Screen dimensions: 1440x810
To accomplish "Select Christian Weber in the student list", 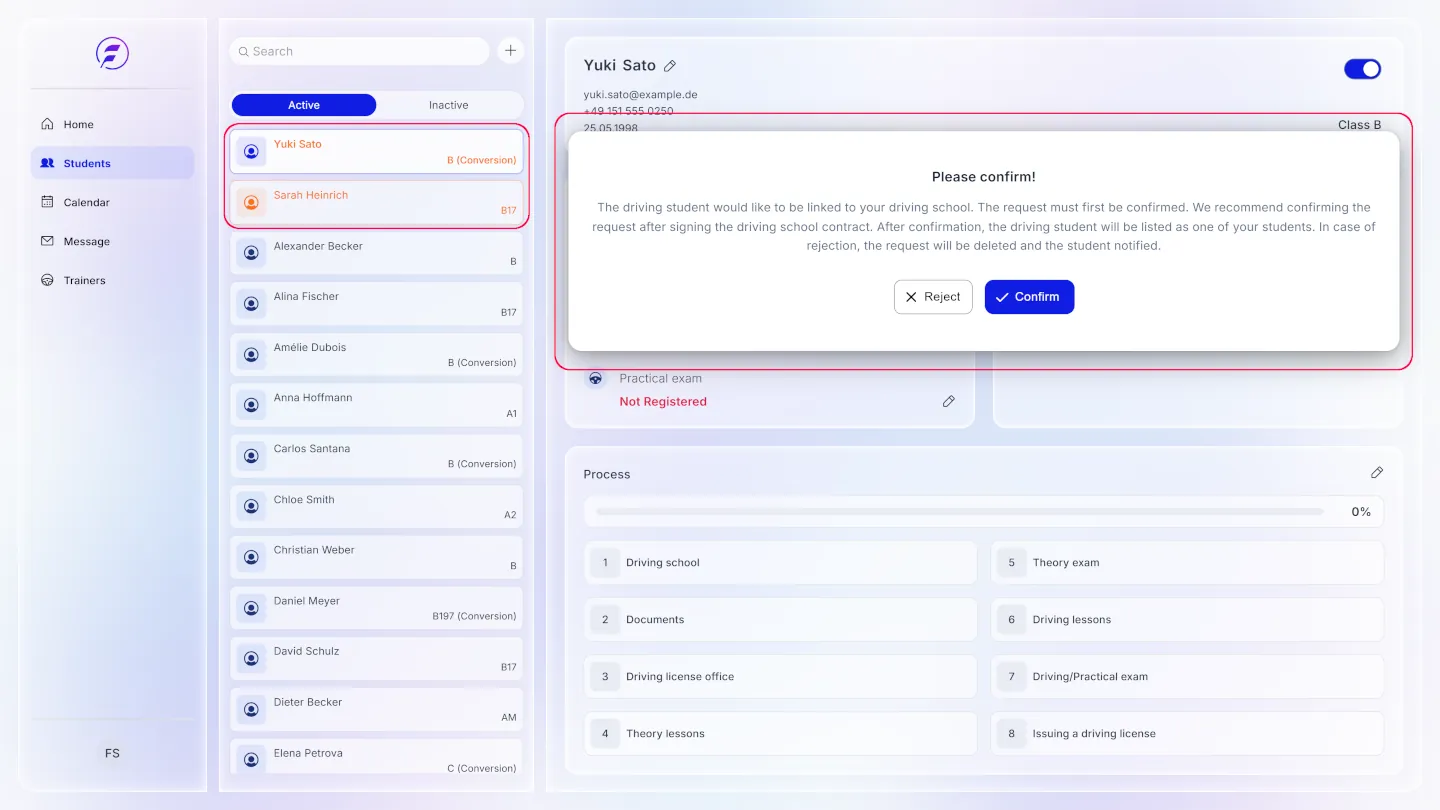I will coord(377,557).
